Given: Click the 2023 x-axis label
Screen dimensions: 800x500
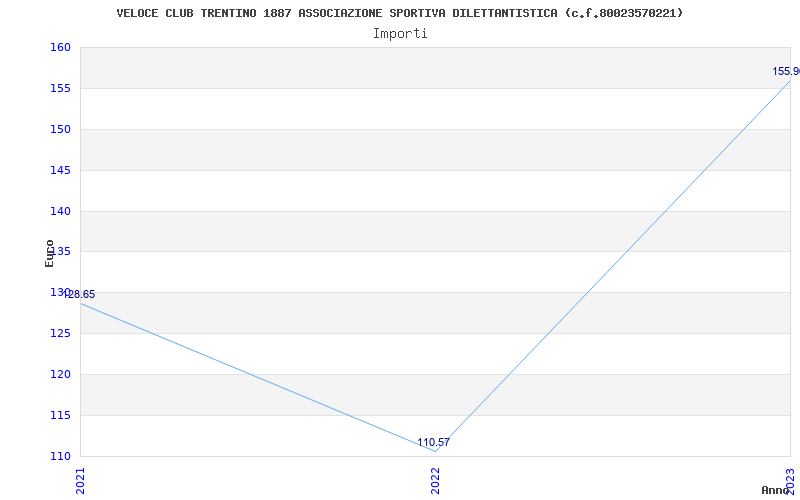Looking at the screenshot, I should 790,481.
